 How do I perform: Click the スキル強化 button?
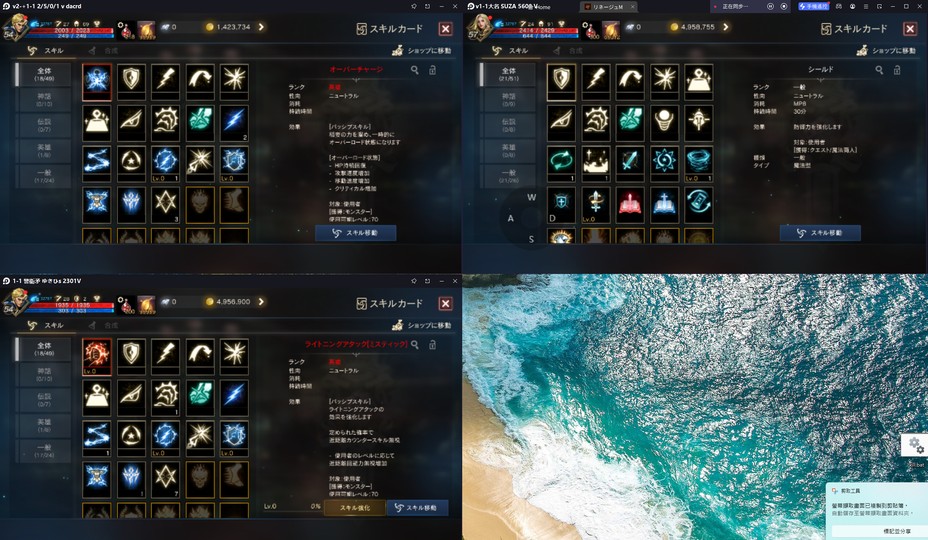(x=355, y=507)
